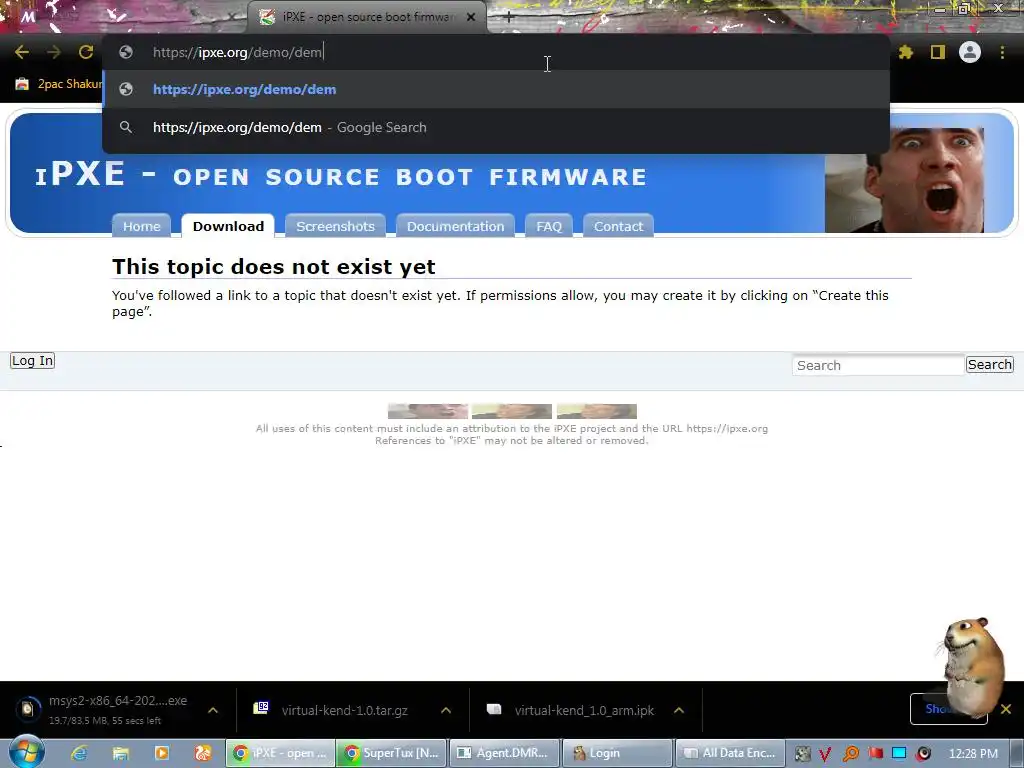Image resolution: width=1024 pixels, height=768 pixels.
Task: Go to the FAQ tab
Action: [x=549, y=226]
